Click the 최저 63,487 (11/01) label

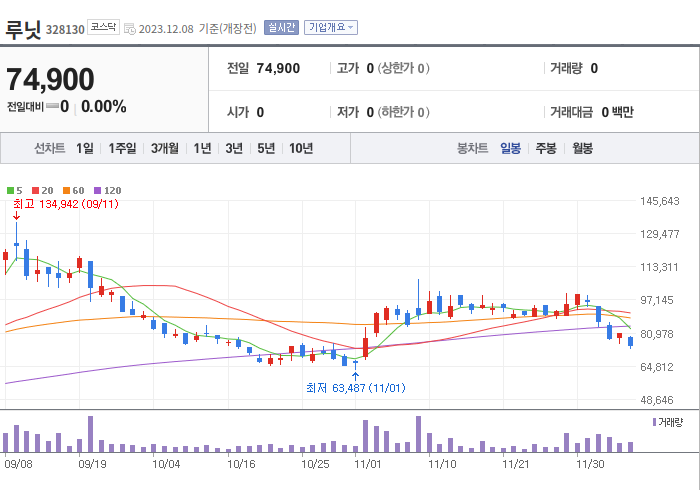pyautogui.click(x=356, y=388)
